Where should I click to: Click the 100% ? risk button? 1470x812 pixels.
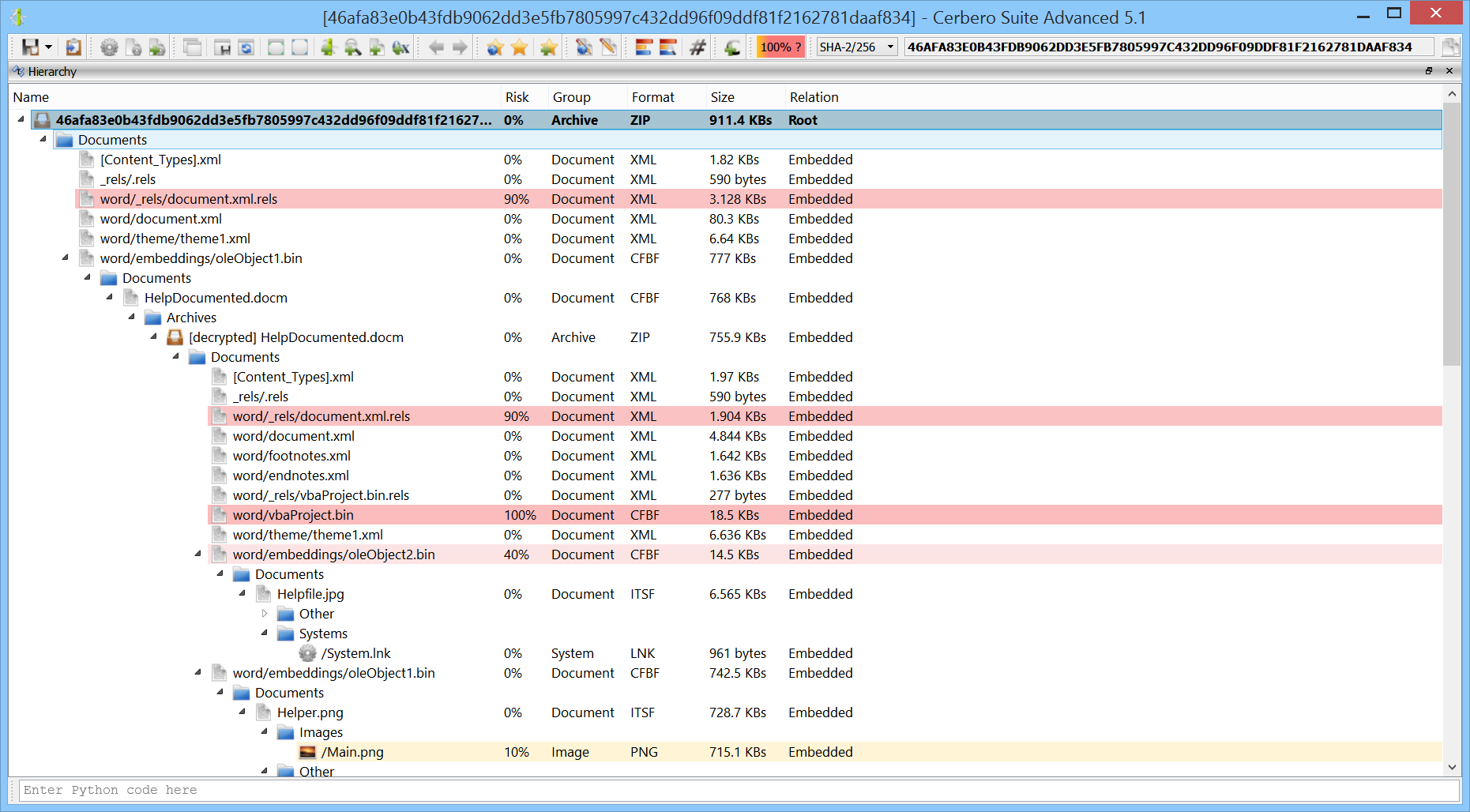coord(780,47)
